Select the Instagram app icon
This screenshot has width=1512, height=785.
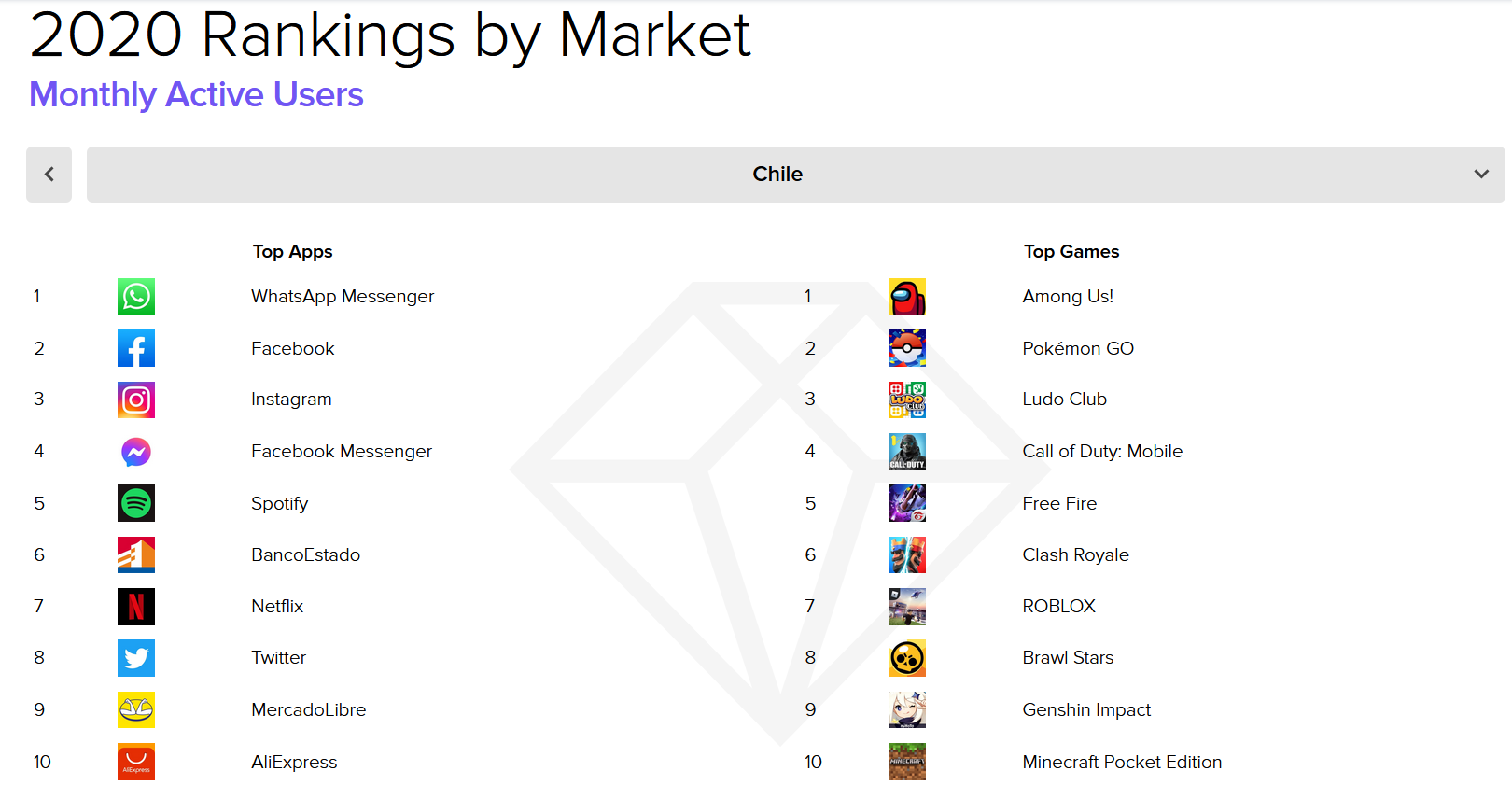pyautogui.click(x=136, y=400)
